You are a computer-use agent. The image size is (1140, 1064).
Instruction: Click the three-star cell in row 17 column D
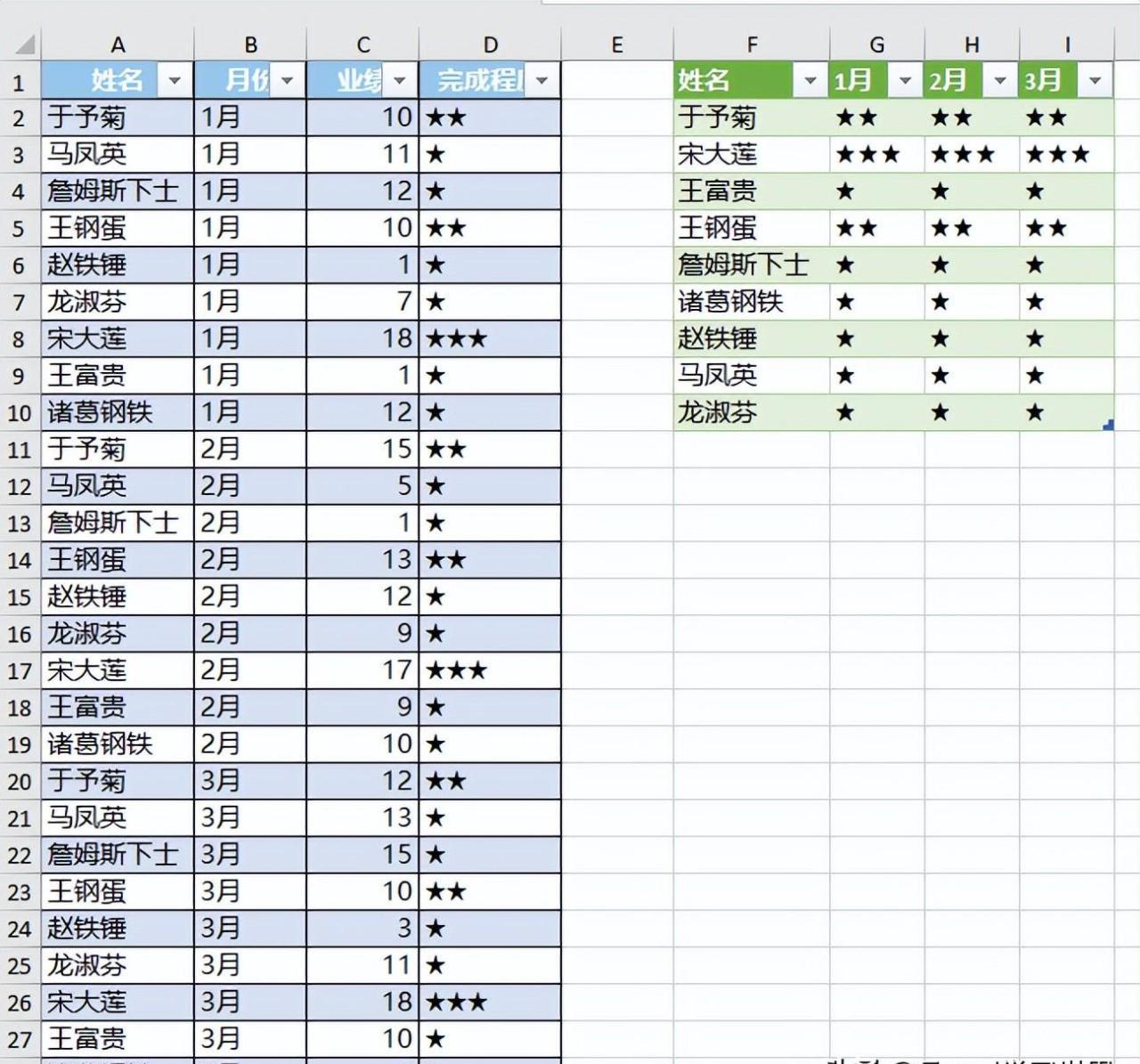490,670
